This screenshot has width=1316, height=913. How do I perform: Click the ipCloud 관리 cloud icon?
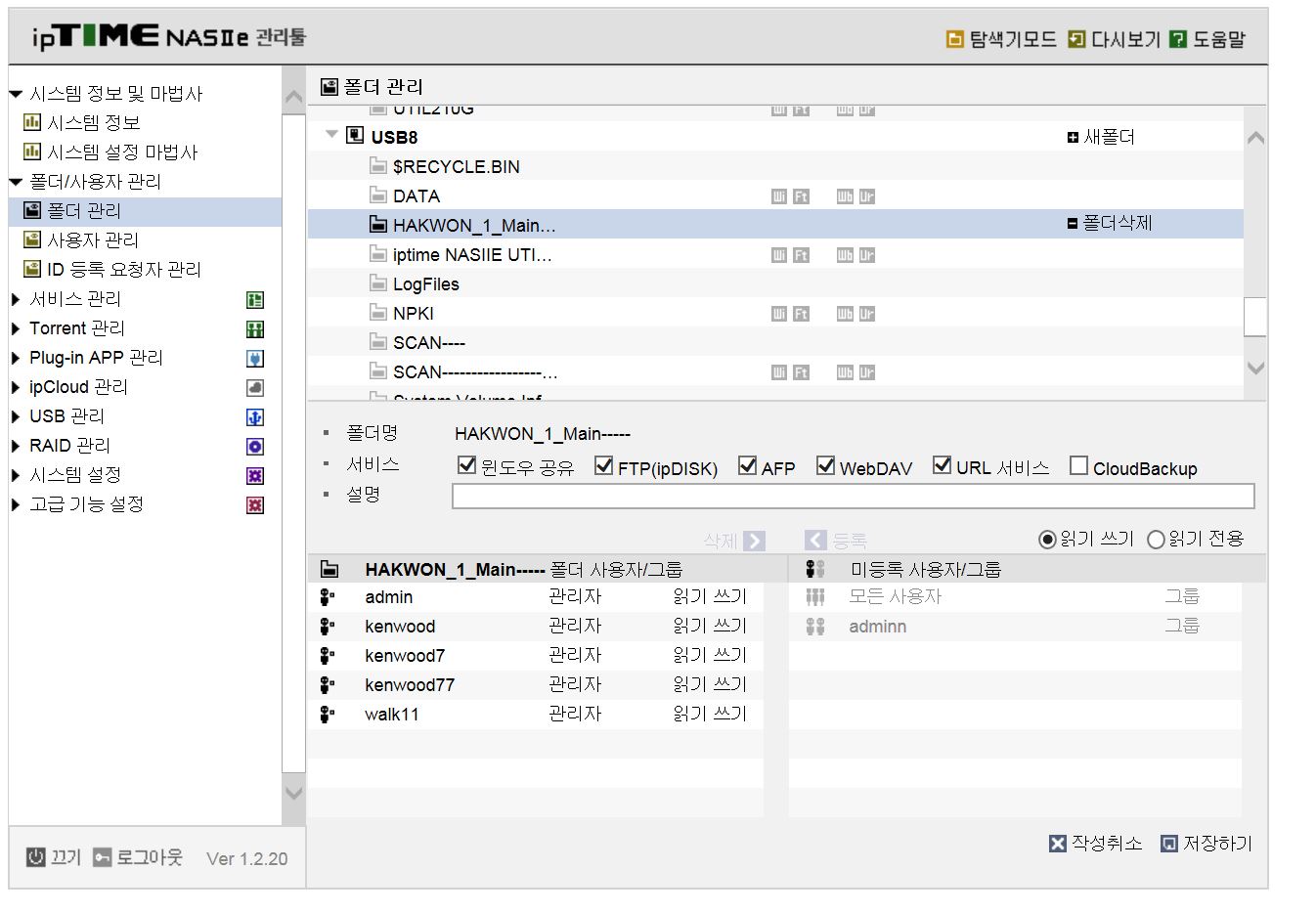[x=255, y=388]
